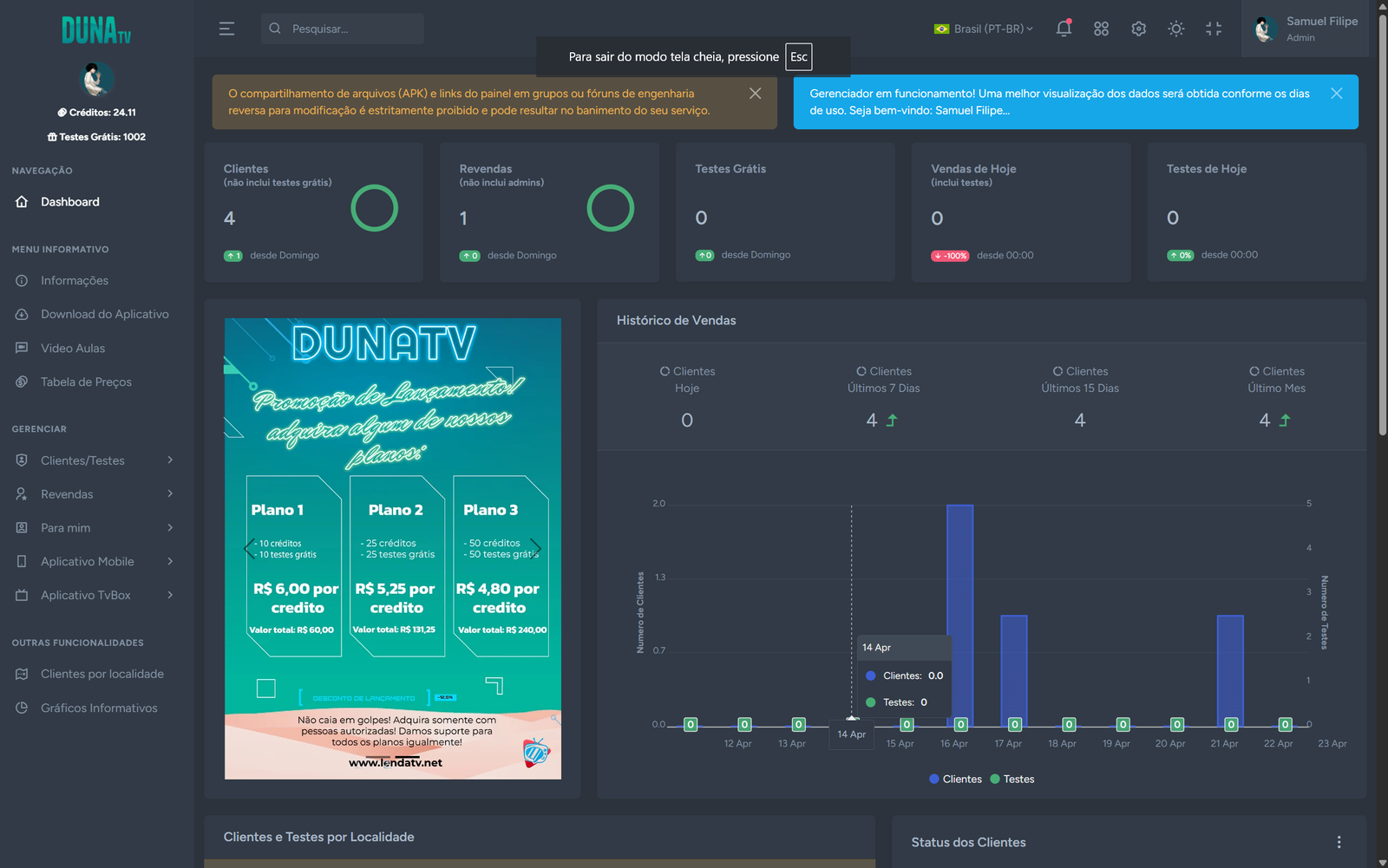The width and height of the screenshot is (1388, 868).
Task: Click the Vendas de Hoje card
Action: 1021,212
